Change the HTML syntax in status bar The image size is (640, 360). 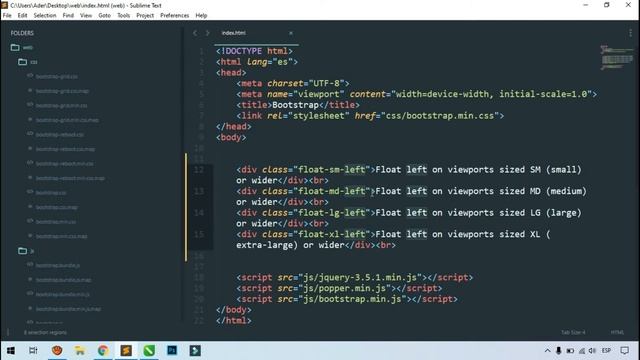tap(617, 332)
